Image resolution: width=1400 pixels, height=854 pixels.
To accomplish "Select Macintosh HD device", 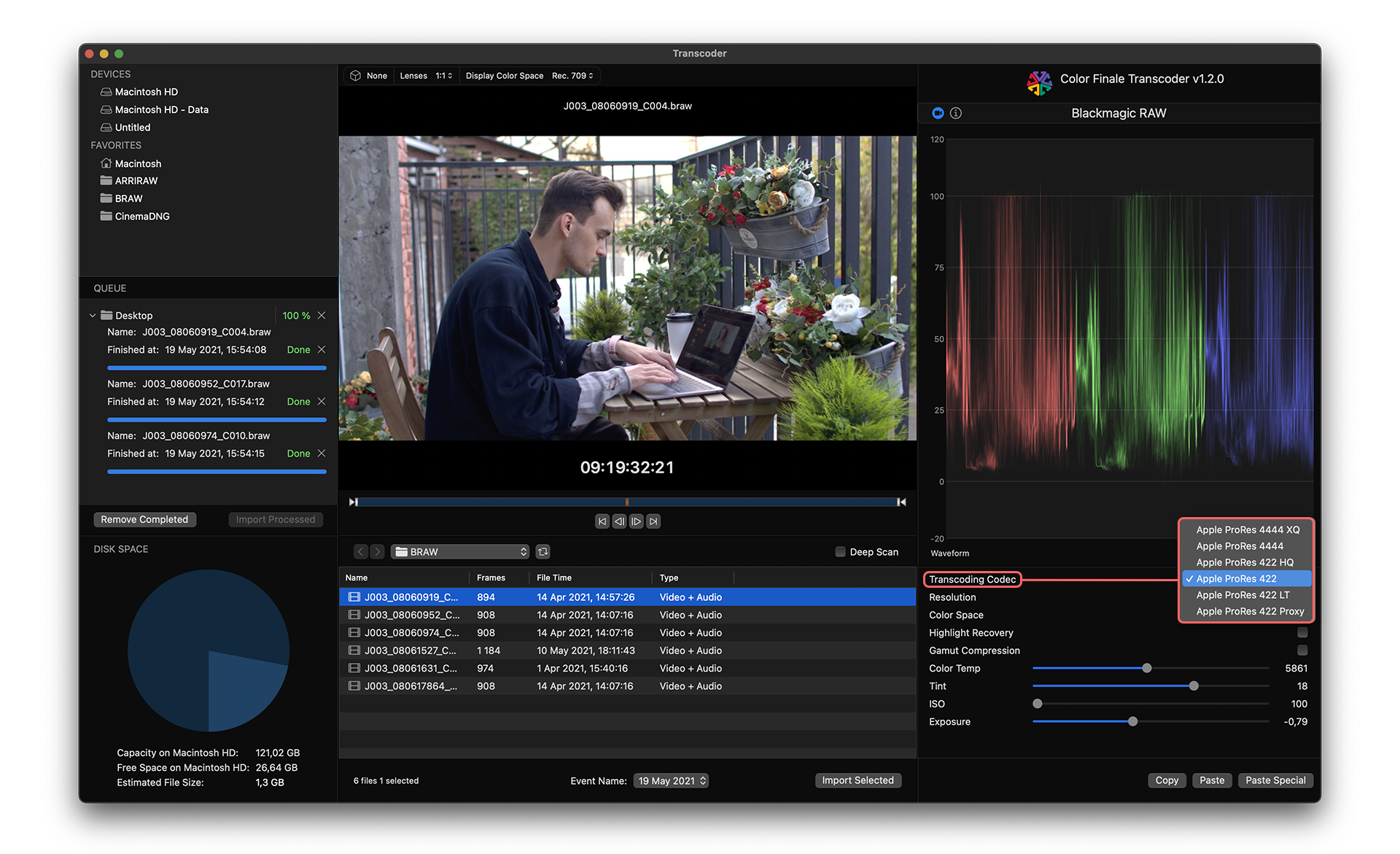I will [x=139, y=92].
